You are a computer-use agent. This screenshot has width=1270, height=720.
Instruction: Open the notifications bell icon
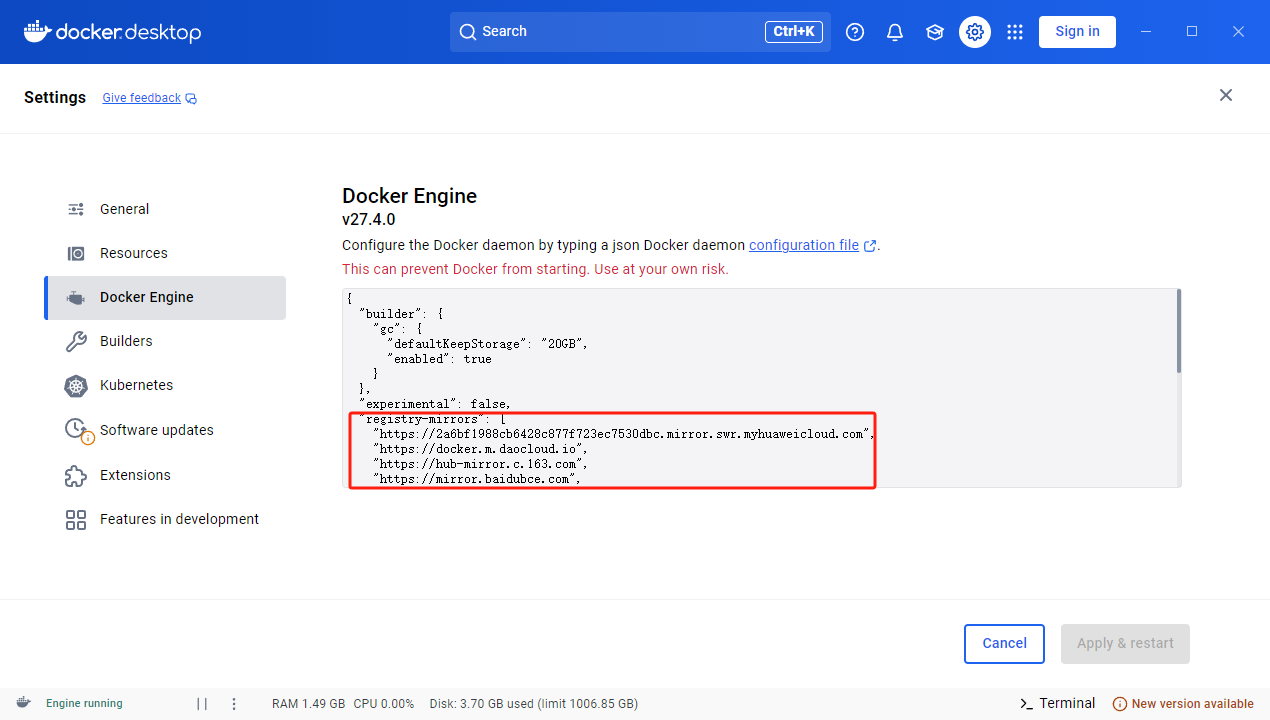pyautogui.click(x=895, y=32)
